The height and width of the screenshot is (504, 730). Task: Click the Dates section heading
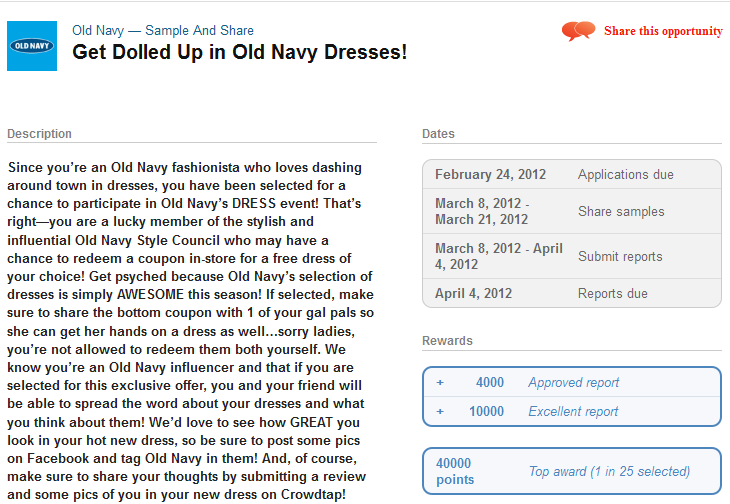coord(438,134)
